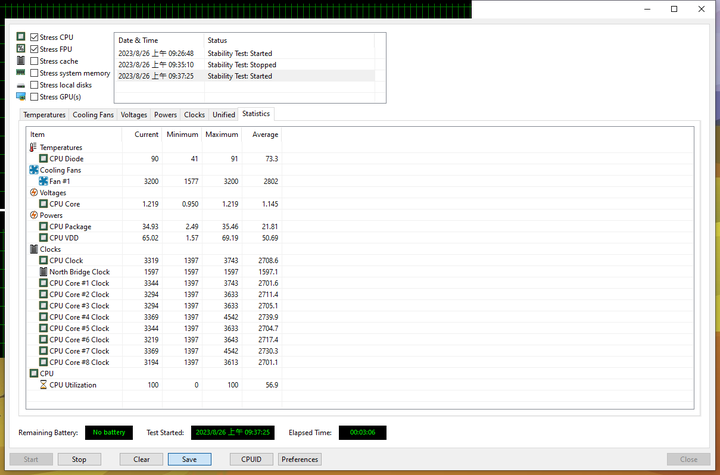720x475 pixels.
Task: Uncheck the Stress CPU checkbox
Action: (34, 37)
